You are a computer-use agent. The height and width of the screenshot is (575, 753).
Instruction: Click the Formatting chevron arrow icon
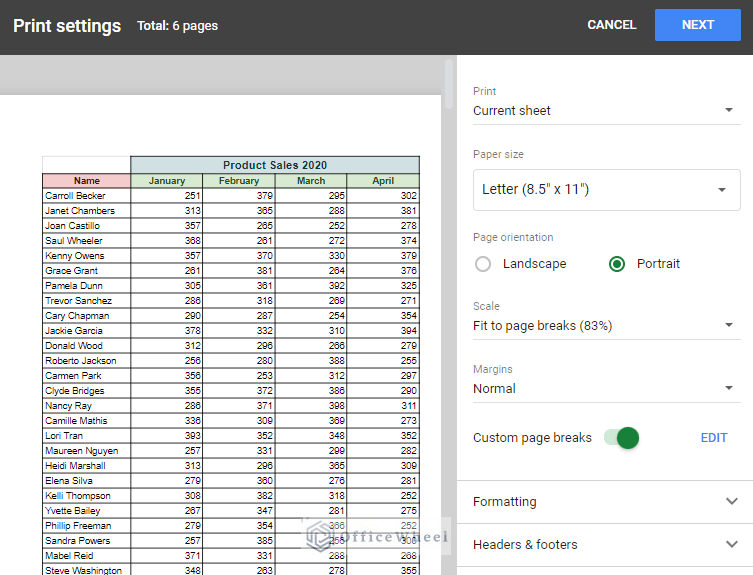tap(731, 502)
